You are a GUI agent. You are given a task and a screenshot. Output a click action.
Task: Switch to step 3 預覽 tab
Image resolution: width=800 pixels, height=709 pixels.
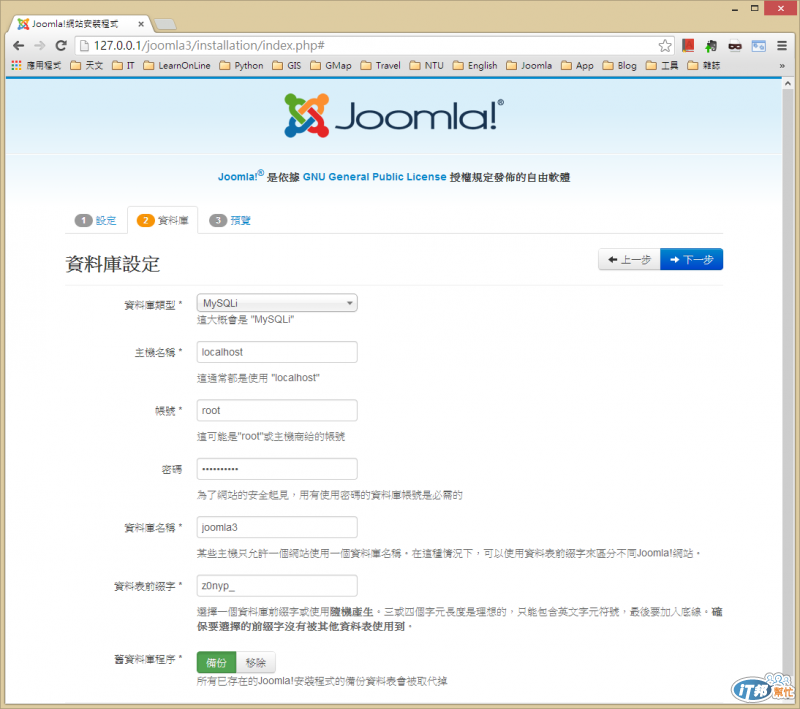230,220
